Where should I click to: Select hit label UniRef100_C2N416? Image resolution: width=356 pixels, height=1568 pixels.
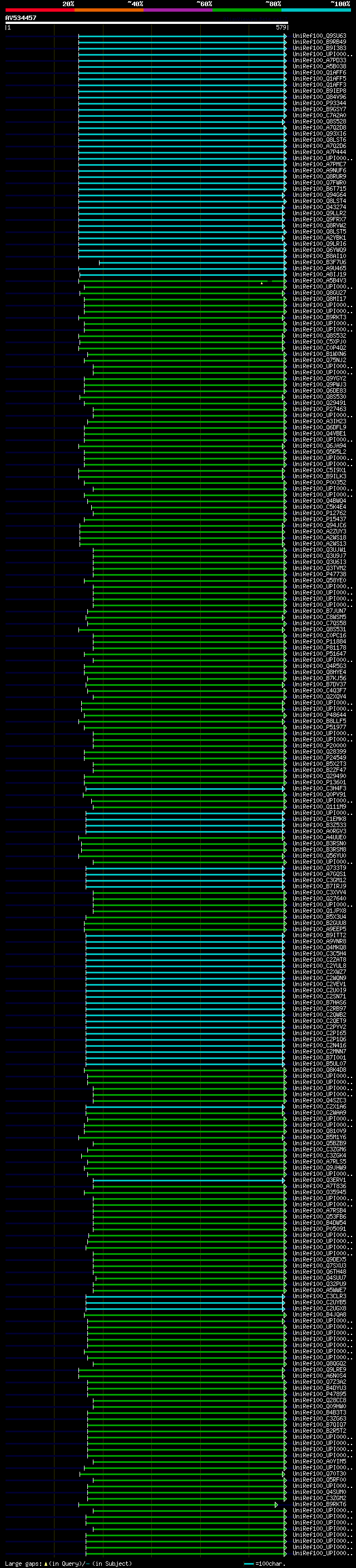319,1045
